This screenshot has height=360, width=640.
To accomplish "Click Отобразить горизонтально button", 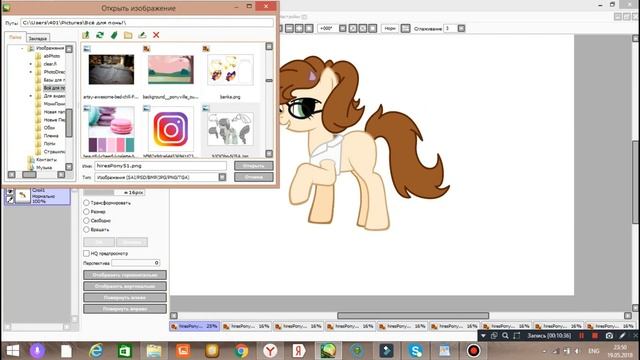I will (125, 275).
